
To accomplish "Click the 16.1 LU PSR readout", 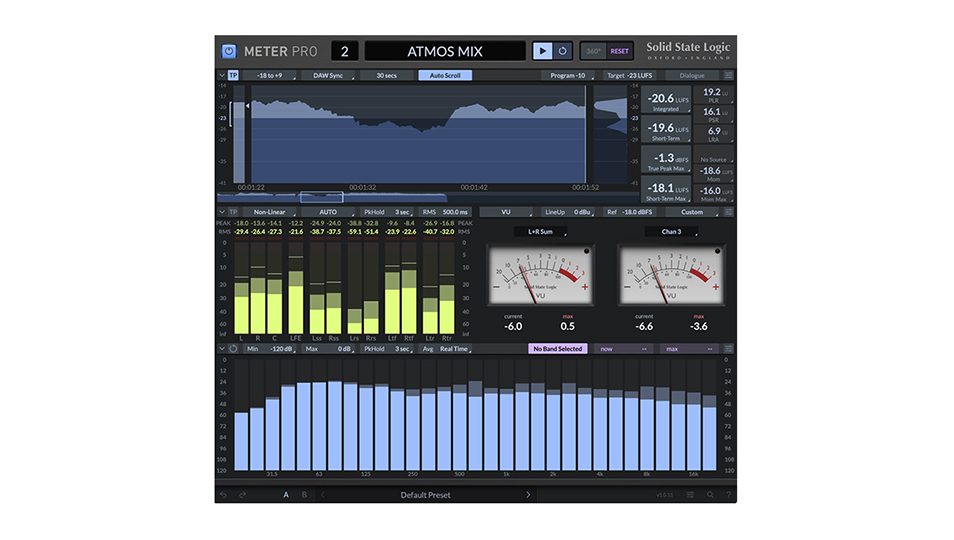I will coord(714,114).
